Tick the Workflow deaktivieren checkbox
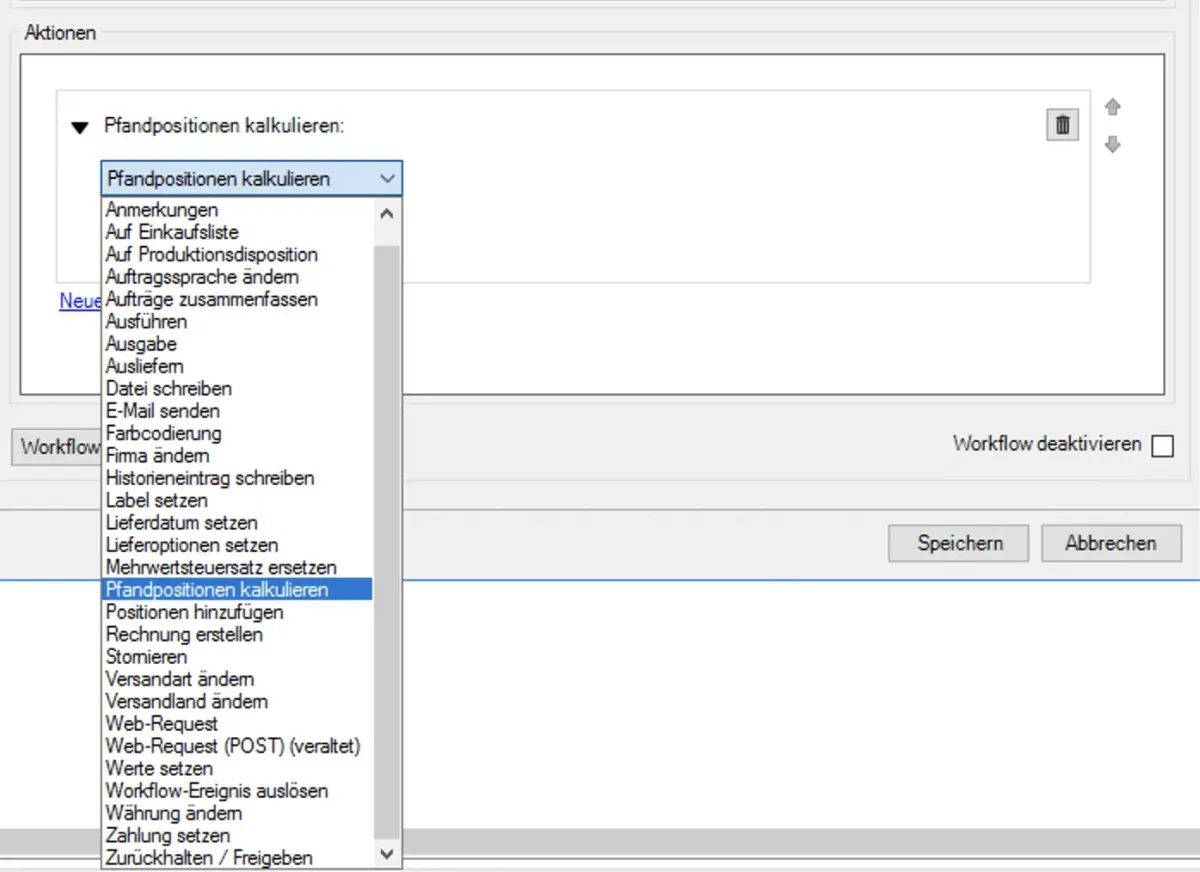The width and height of the screenshot is (1200, 872). (x=1162, y=446)
